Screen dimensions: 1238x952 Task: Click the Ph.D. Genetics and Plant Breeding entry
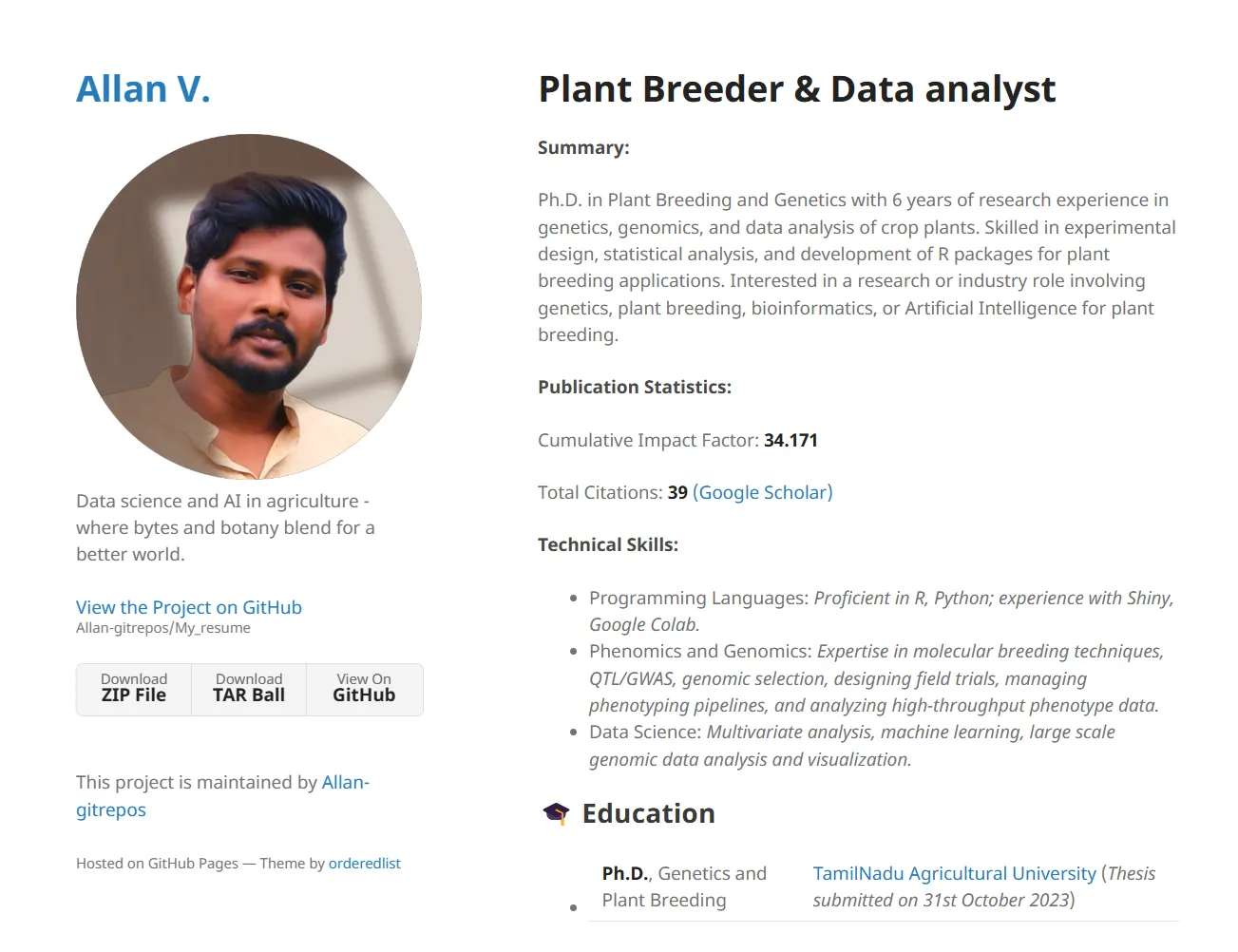point(683,885)
